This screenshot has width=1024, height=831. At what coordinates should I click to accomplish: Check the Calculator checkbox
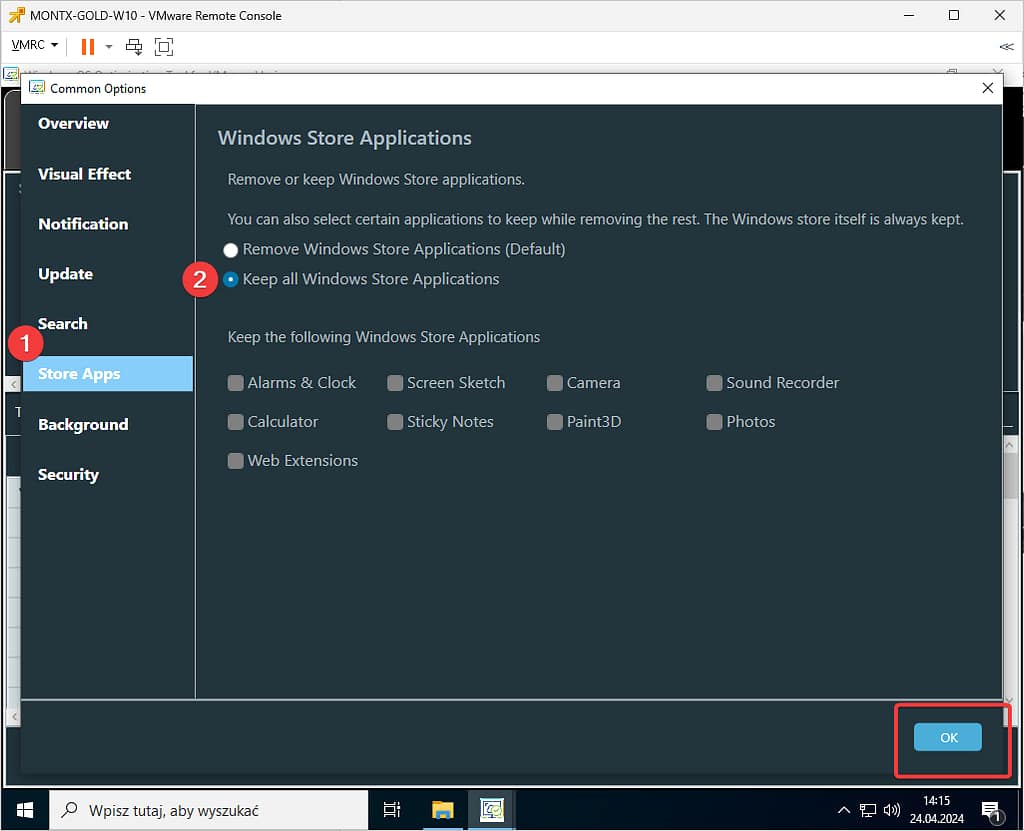[236, 422]
